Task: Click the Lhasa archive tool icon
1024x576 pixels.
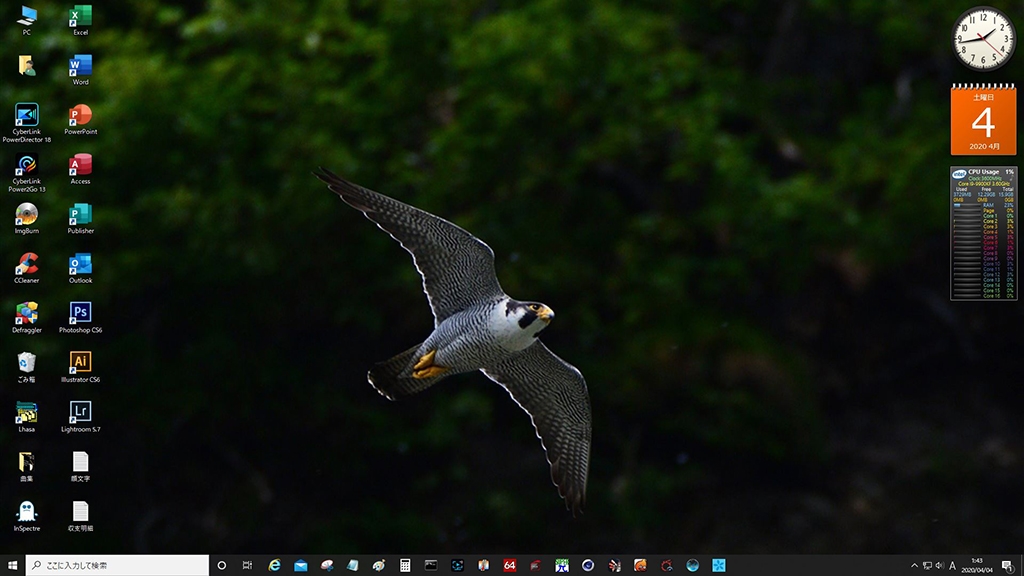Action: [26, 413]
